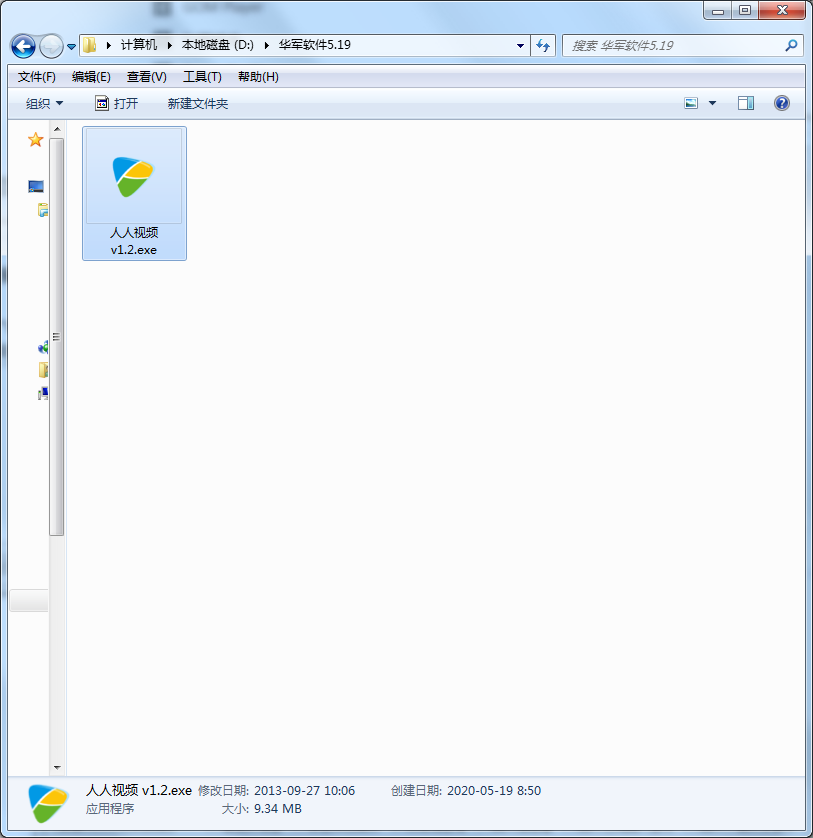Toggle the preview pane icon

tap(744, 102)
